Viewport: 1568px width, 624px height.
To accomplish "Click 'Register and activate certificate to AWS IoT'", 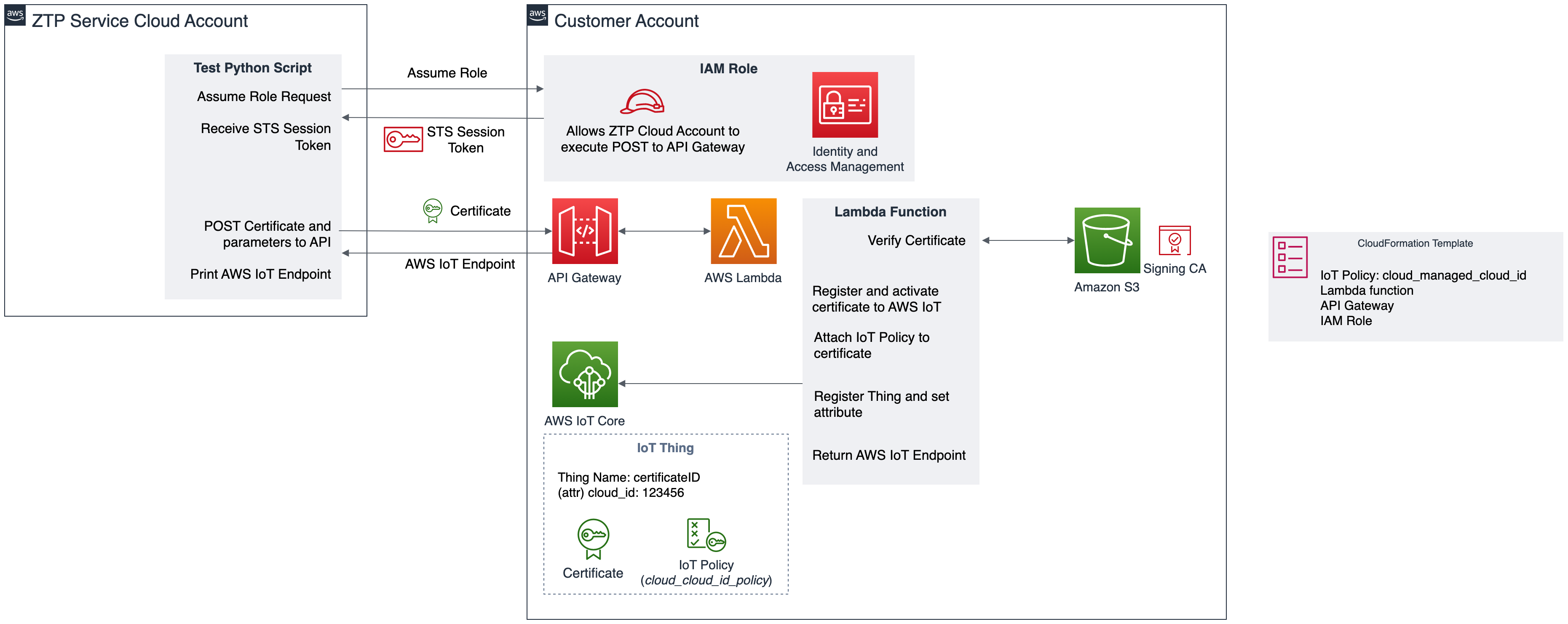I will (x=876, y=299).
